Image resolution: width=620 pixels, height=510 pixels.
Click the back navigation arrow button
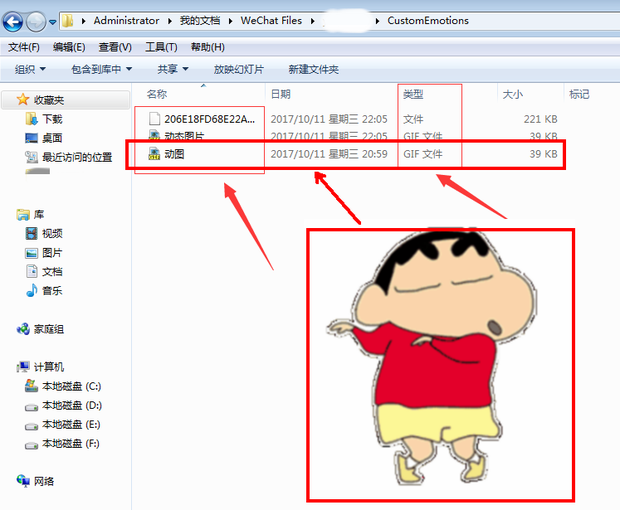click(14, 20)
